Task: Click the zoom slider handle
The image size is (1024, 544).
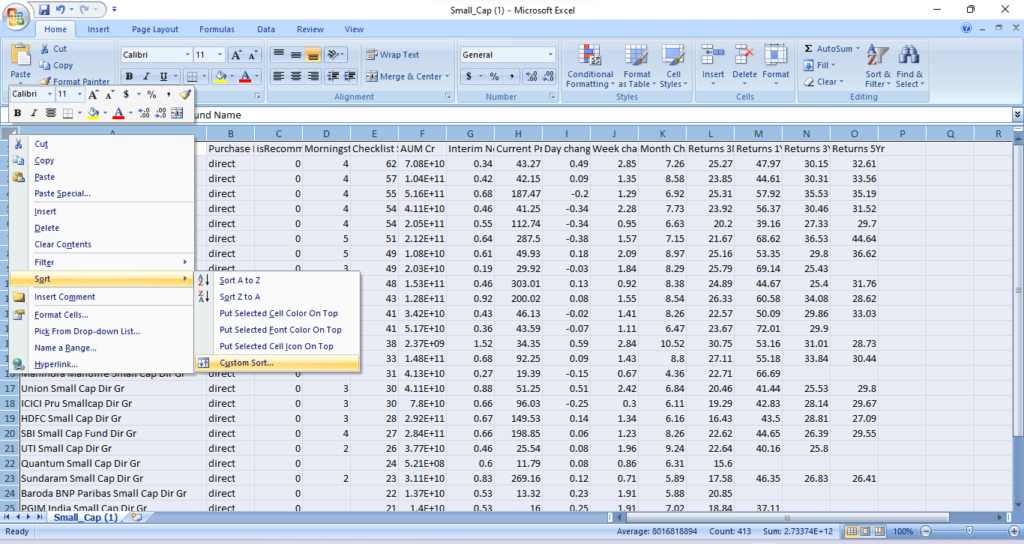Action: (969, 532)
